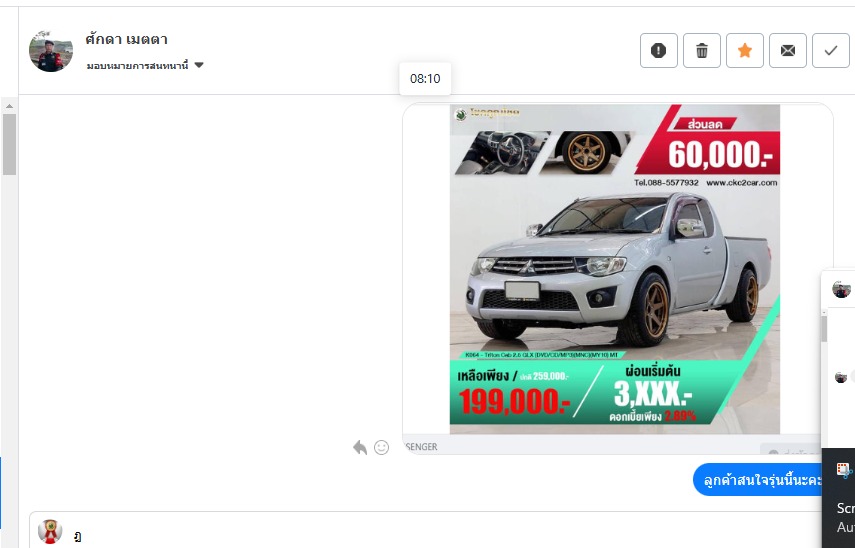Click the 08:10 message timestamp

coord(425,79)
